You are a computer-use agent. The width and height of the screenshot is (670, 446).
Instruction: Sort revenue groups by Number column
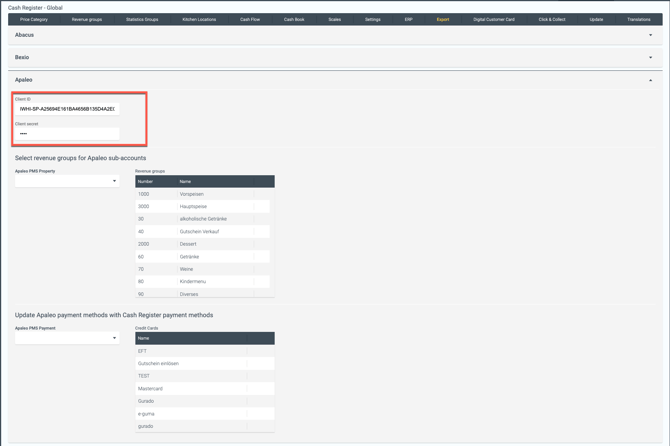click(156, 182)
